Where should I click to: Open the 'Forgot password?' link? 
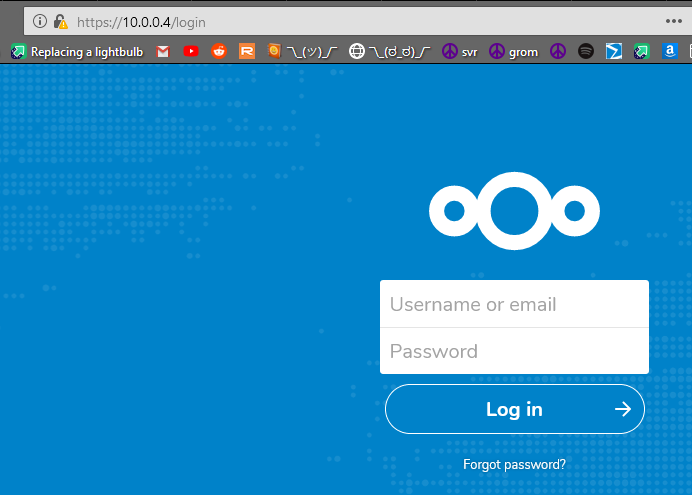(514, 465)
